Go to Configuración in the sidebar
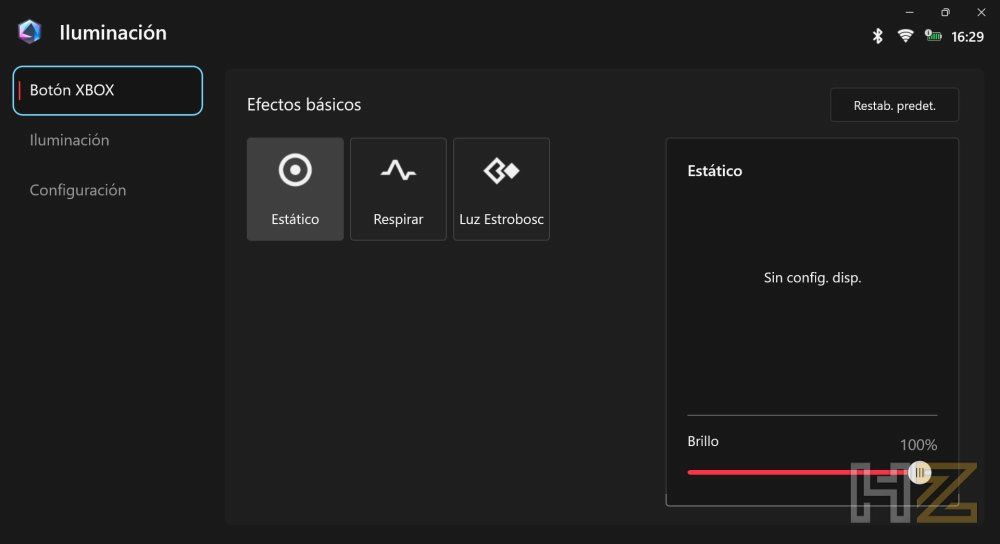 (x=78, y=190)
